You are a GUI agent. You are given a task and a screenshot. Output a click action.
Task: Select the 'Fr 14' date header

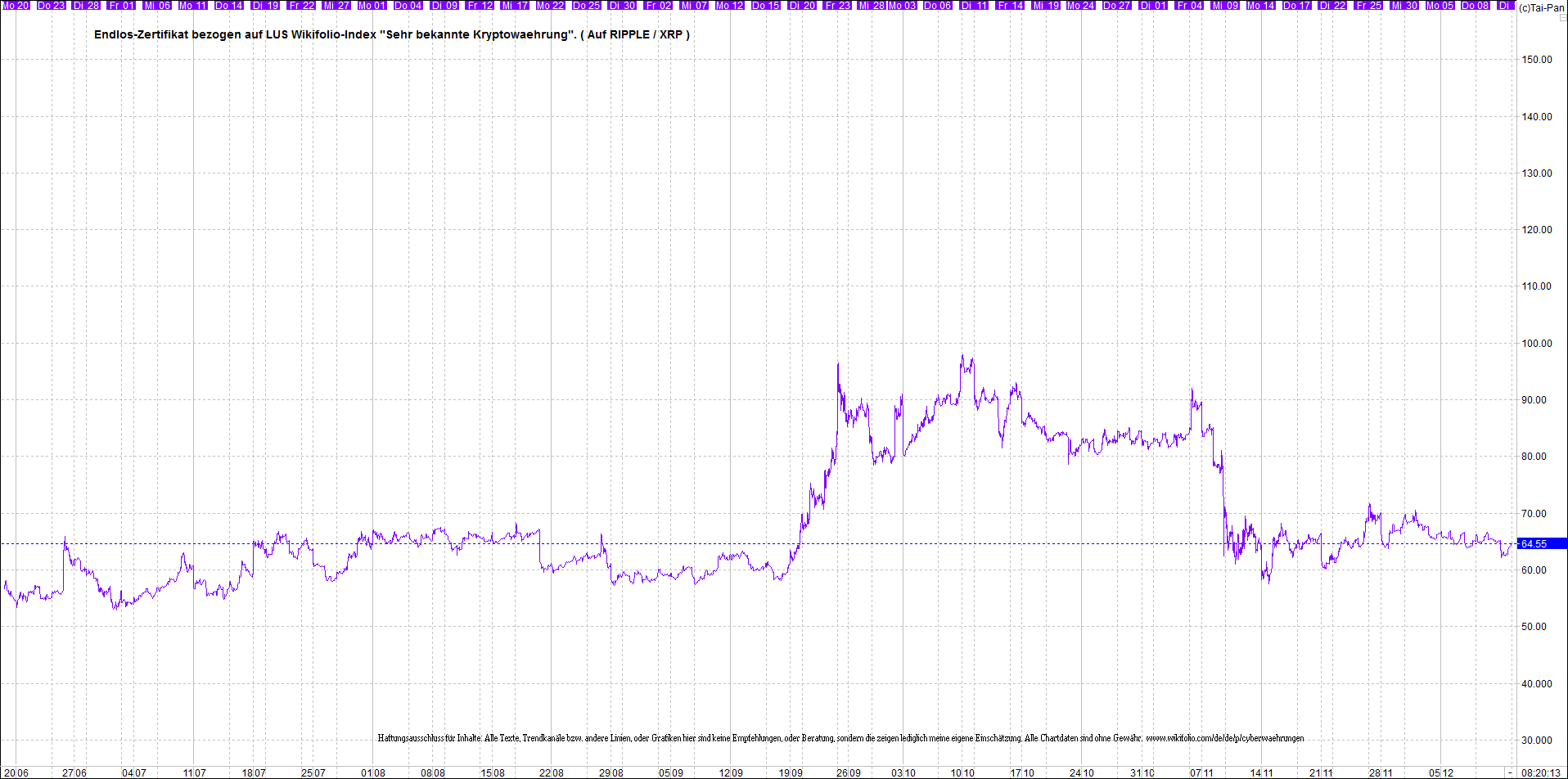click(x=1012, y=5)
